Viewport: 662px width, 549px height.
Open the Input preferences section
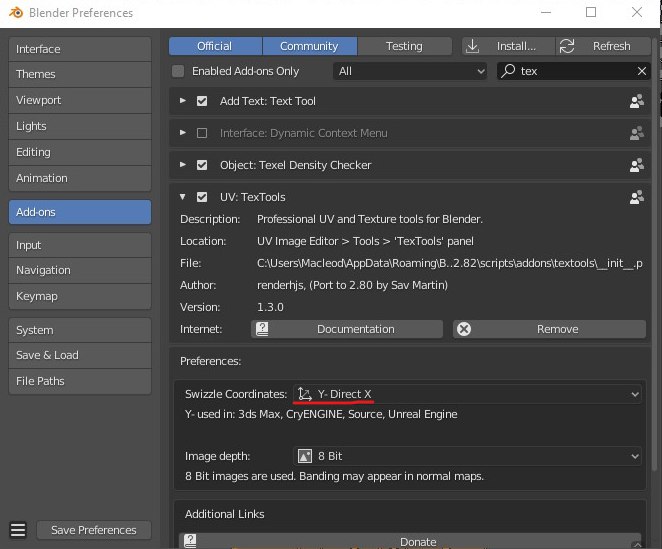coord(80,245)
